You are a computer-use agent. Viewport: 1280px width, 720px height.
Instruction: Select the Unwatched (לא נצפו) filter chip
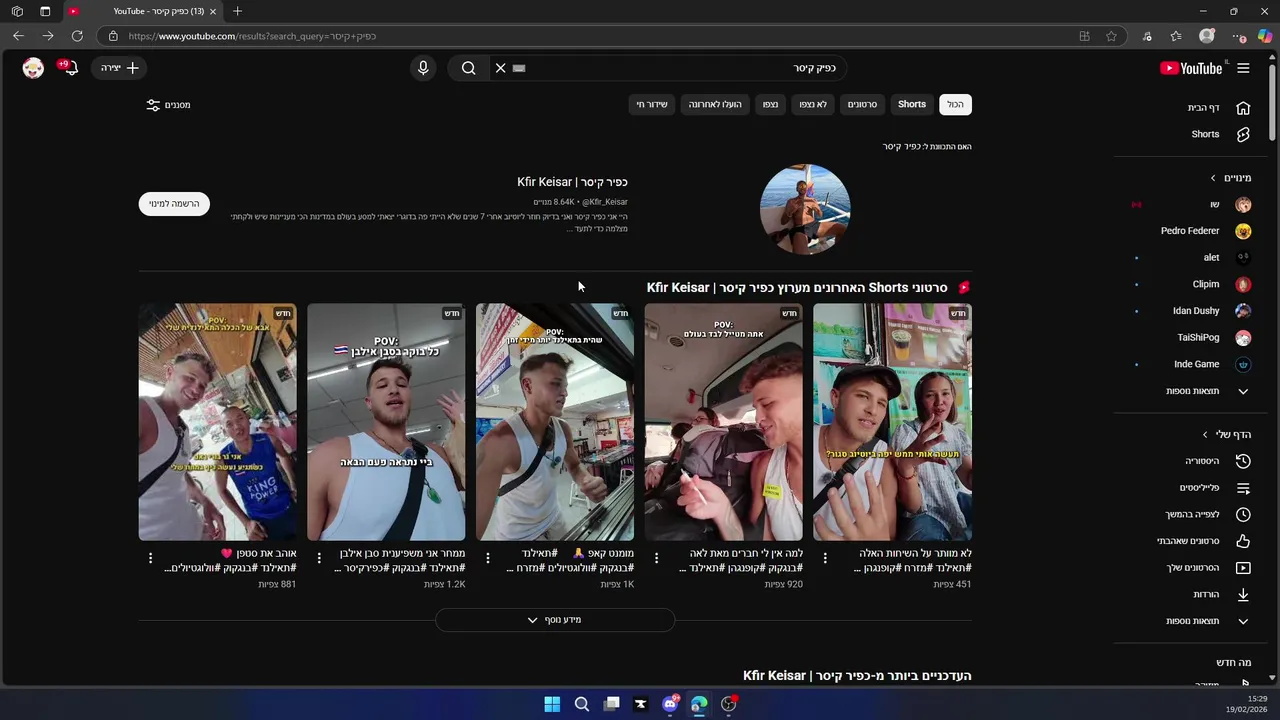pos(812,104)
